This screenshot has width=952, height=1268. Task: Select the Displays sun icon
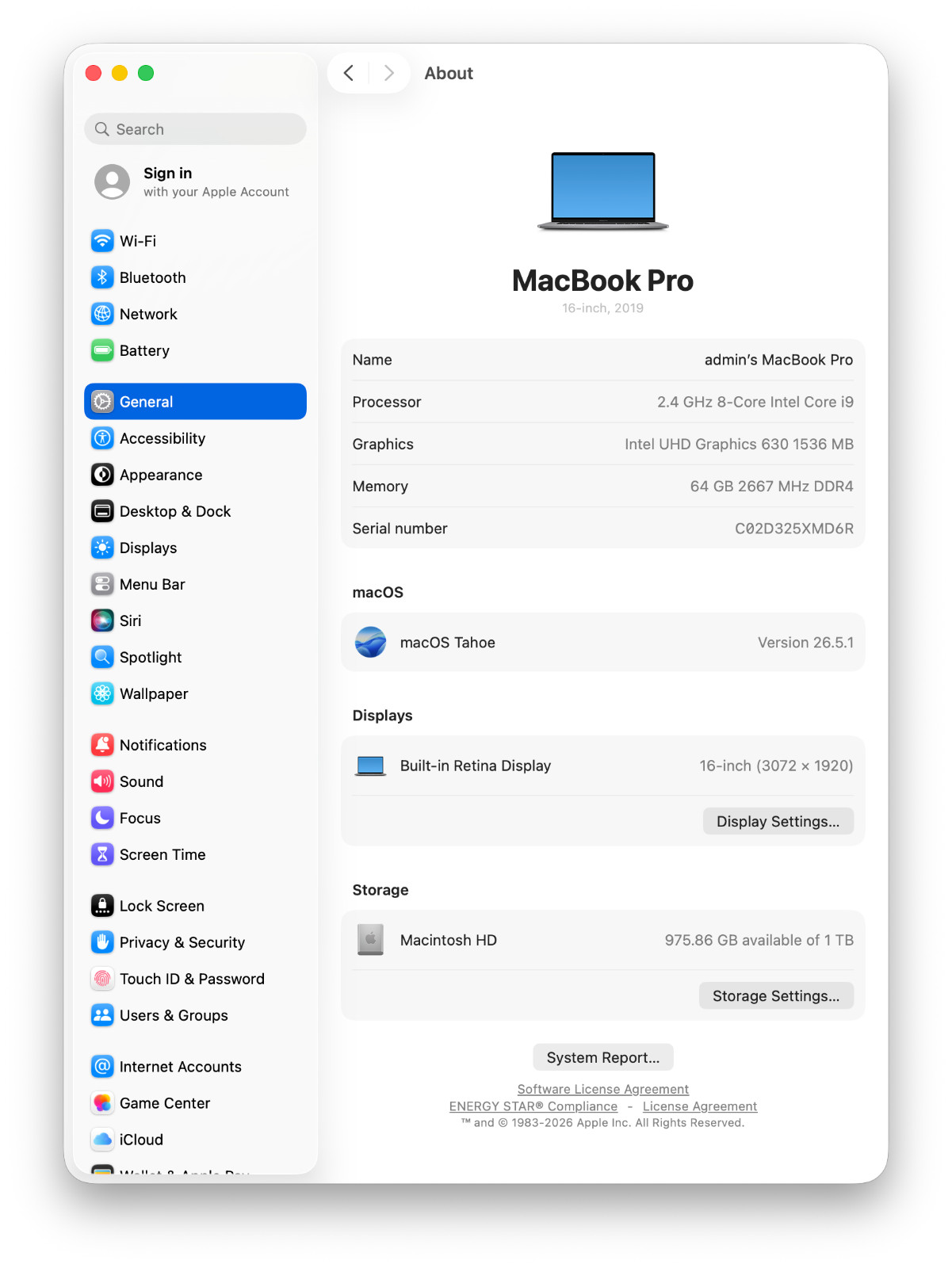coord(102,548)
